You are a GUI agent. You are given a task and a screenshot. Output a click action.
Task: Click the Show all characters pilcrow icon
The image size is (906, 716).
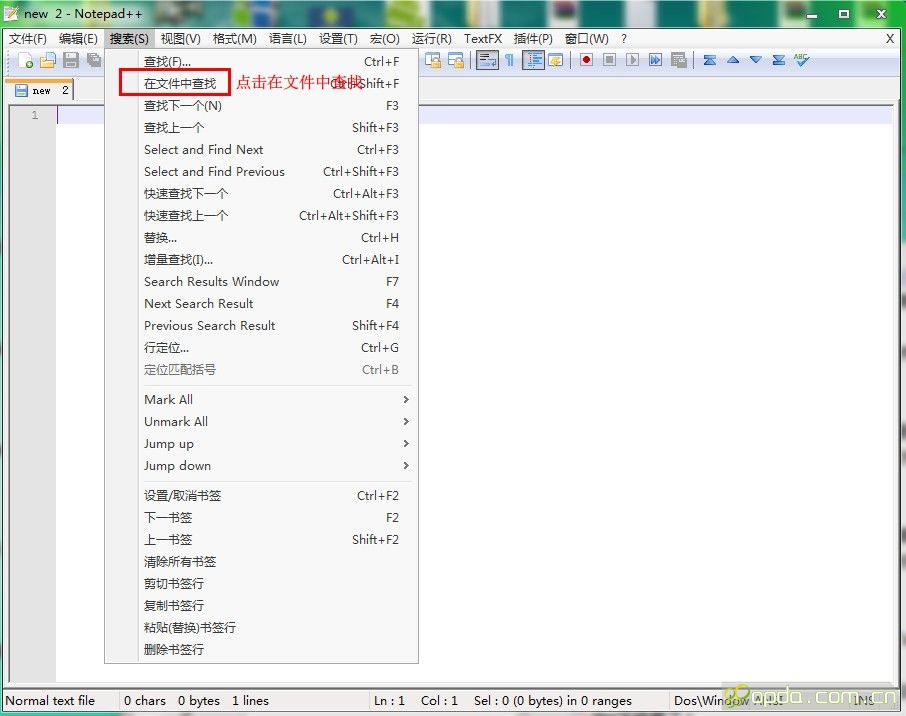pos(509,60)
